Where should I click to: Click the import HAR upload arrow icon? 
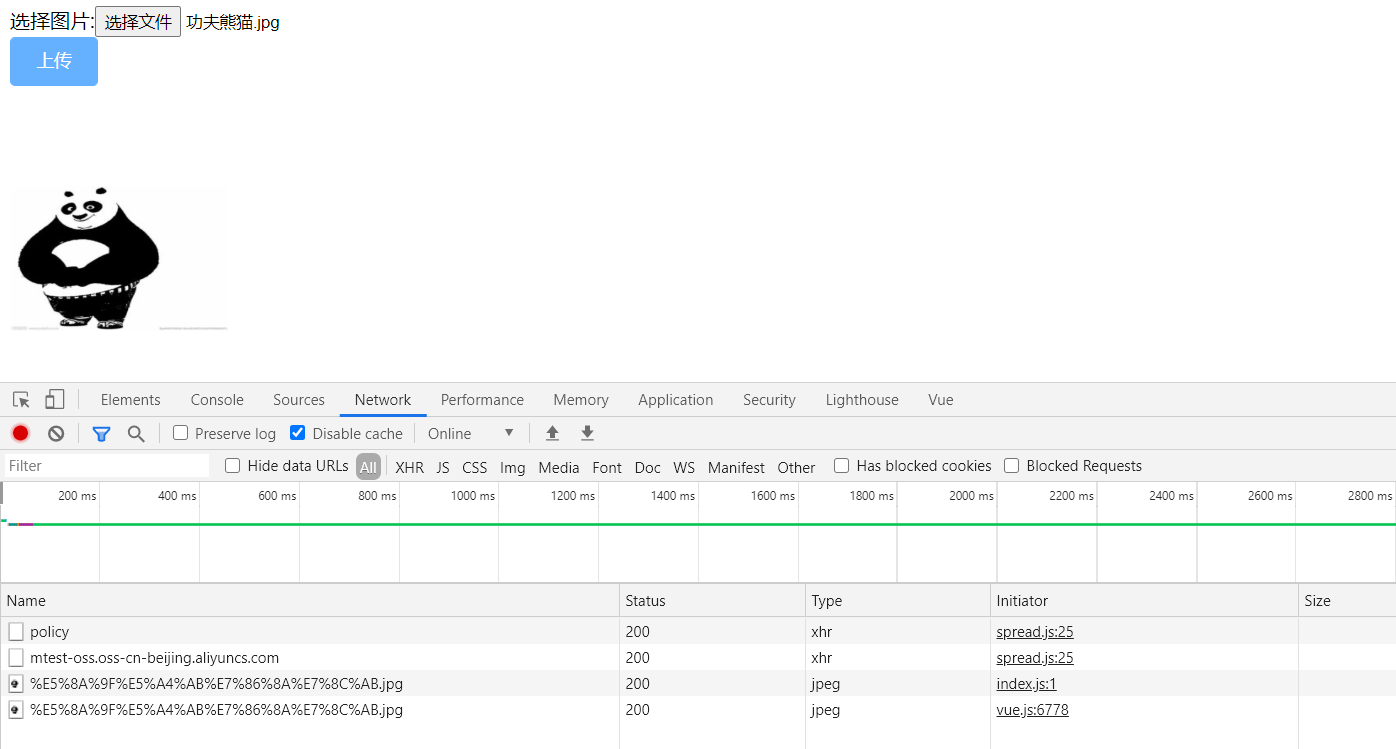pyautogui.click(x=552, y=433)
